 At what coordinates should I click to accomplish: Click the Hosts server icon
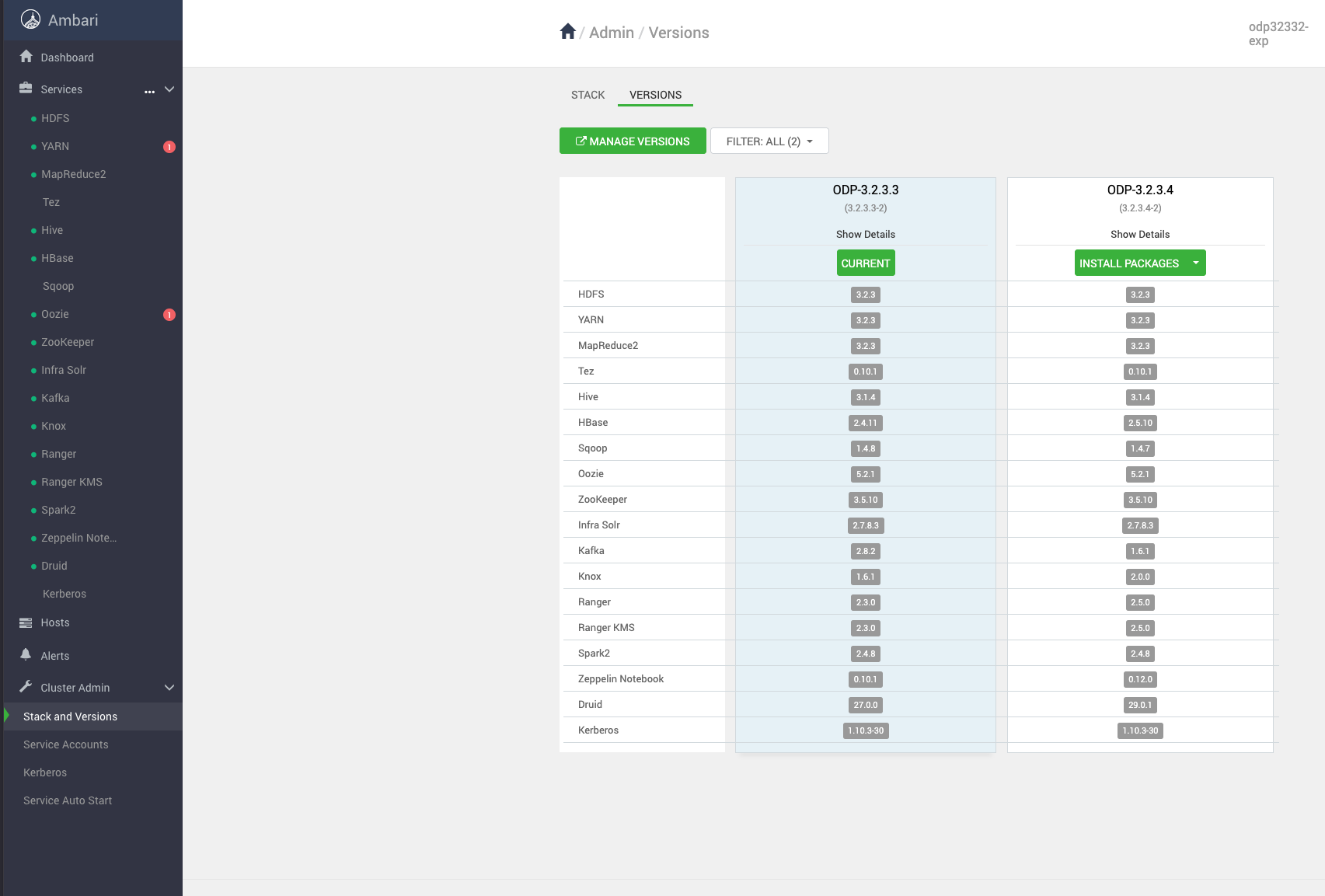[x=26, y=622]
